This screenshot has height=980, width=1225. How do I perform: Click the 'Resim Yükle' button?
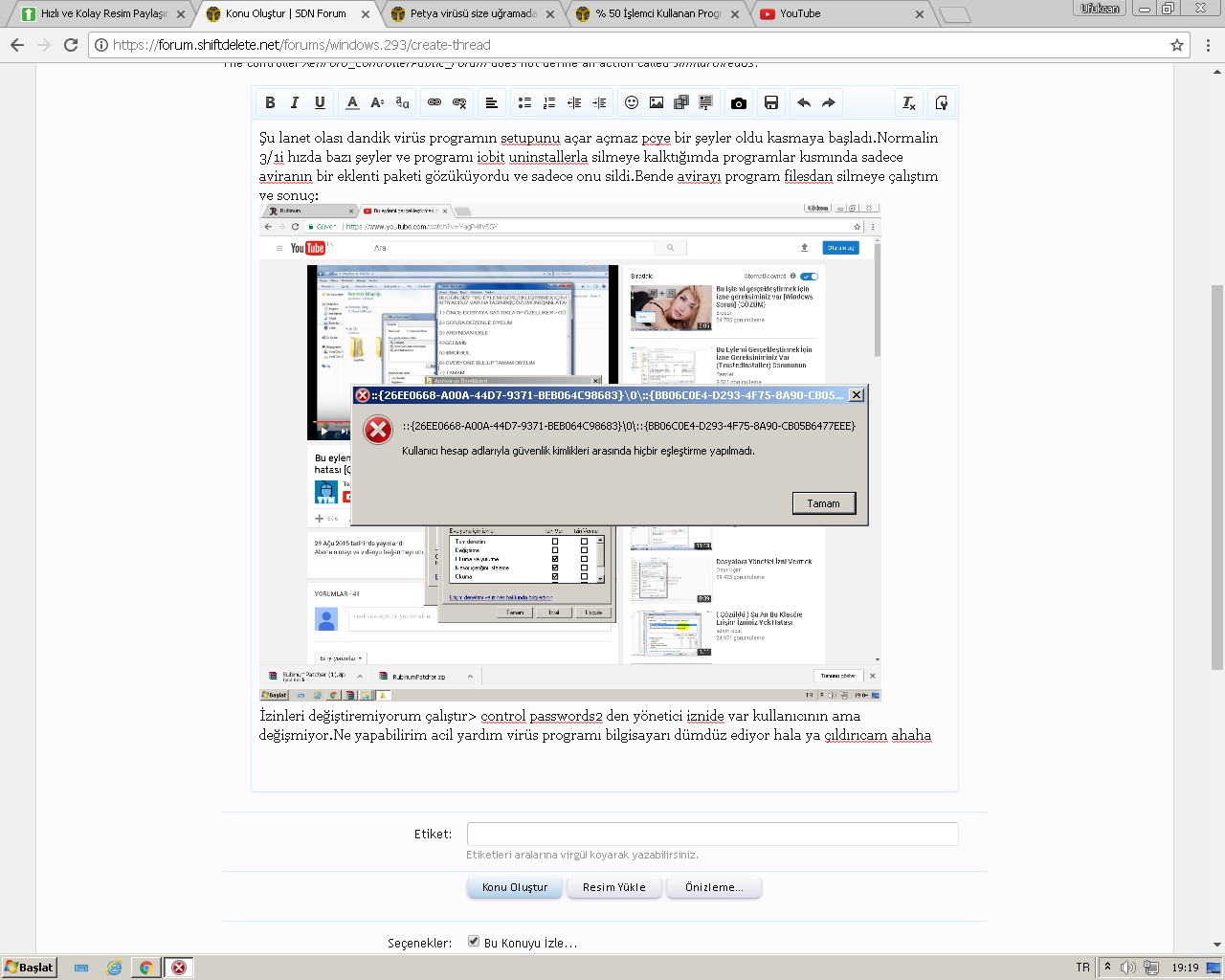click(614, 887)
